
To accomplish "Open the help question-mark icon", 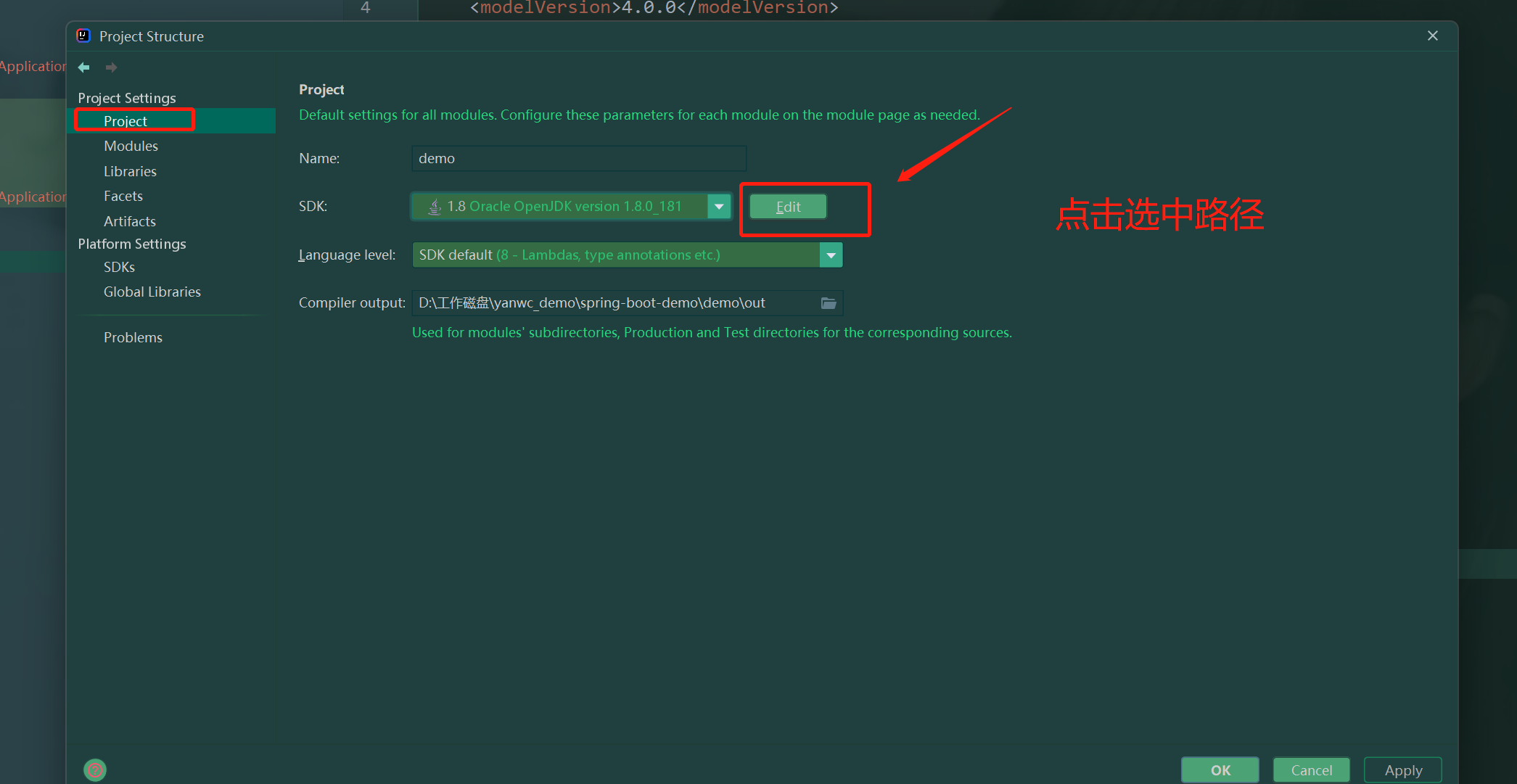I will pyautogui.click(x=95, y=769).
